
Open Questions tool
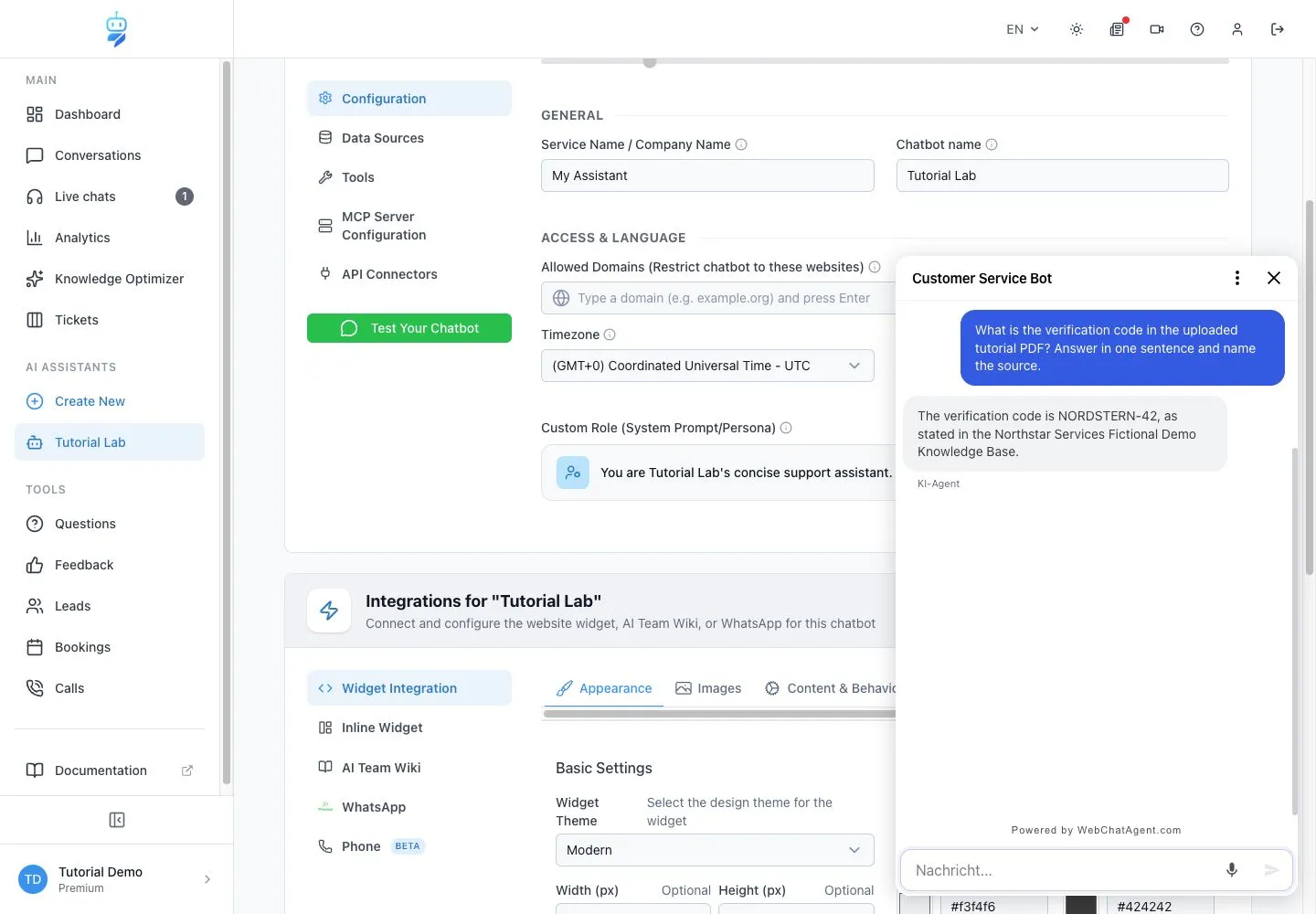[110, 524]
